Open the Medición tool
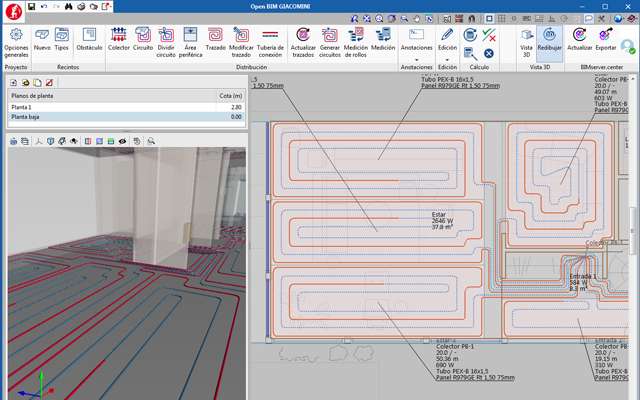 (383, 40)
